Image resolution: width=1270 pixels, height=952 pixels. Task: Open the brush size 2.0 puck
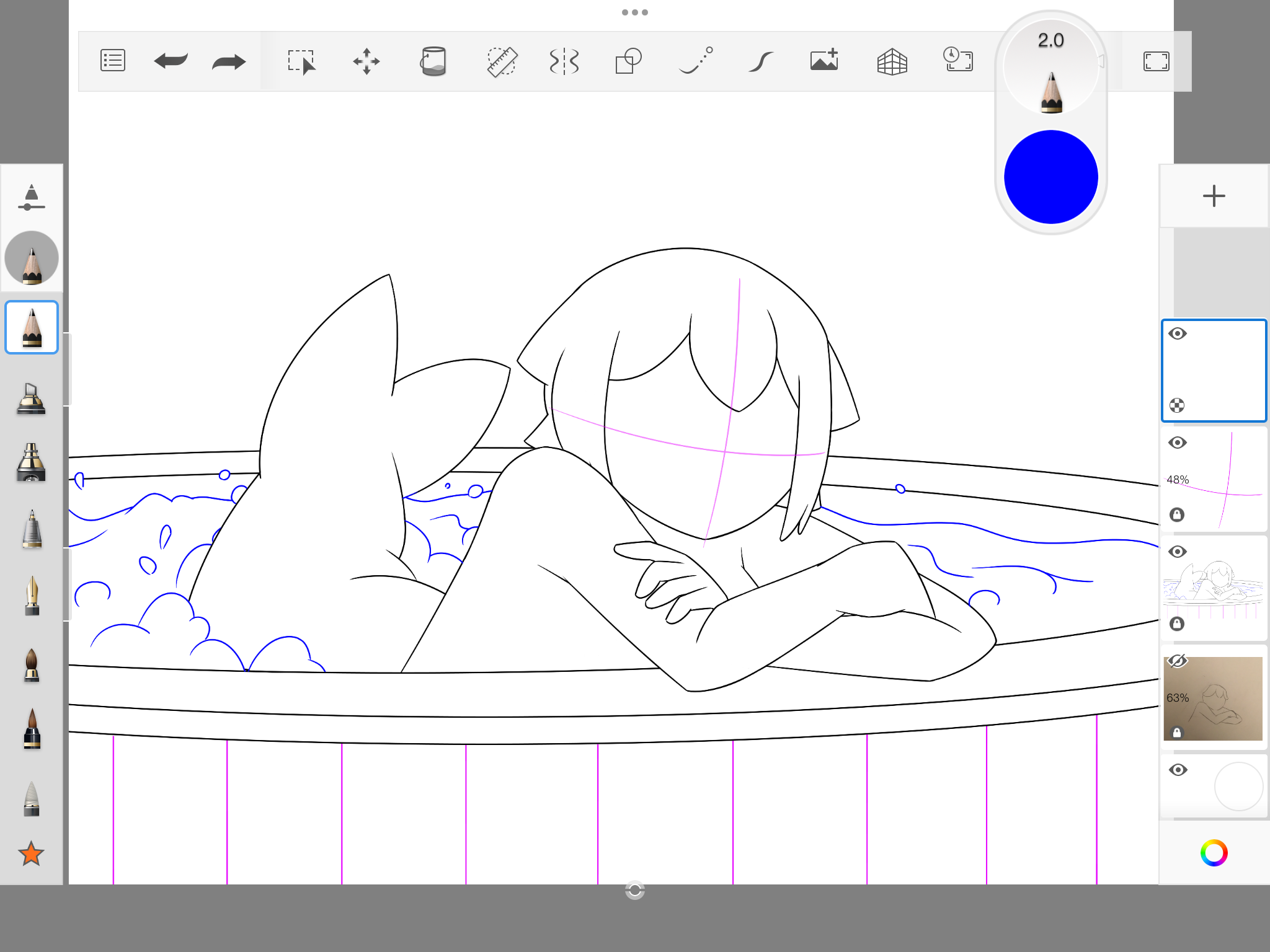(x=1050, y=67)
